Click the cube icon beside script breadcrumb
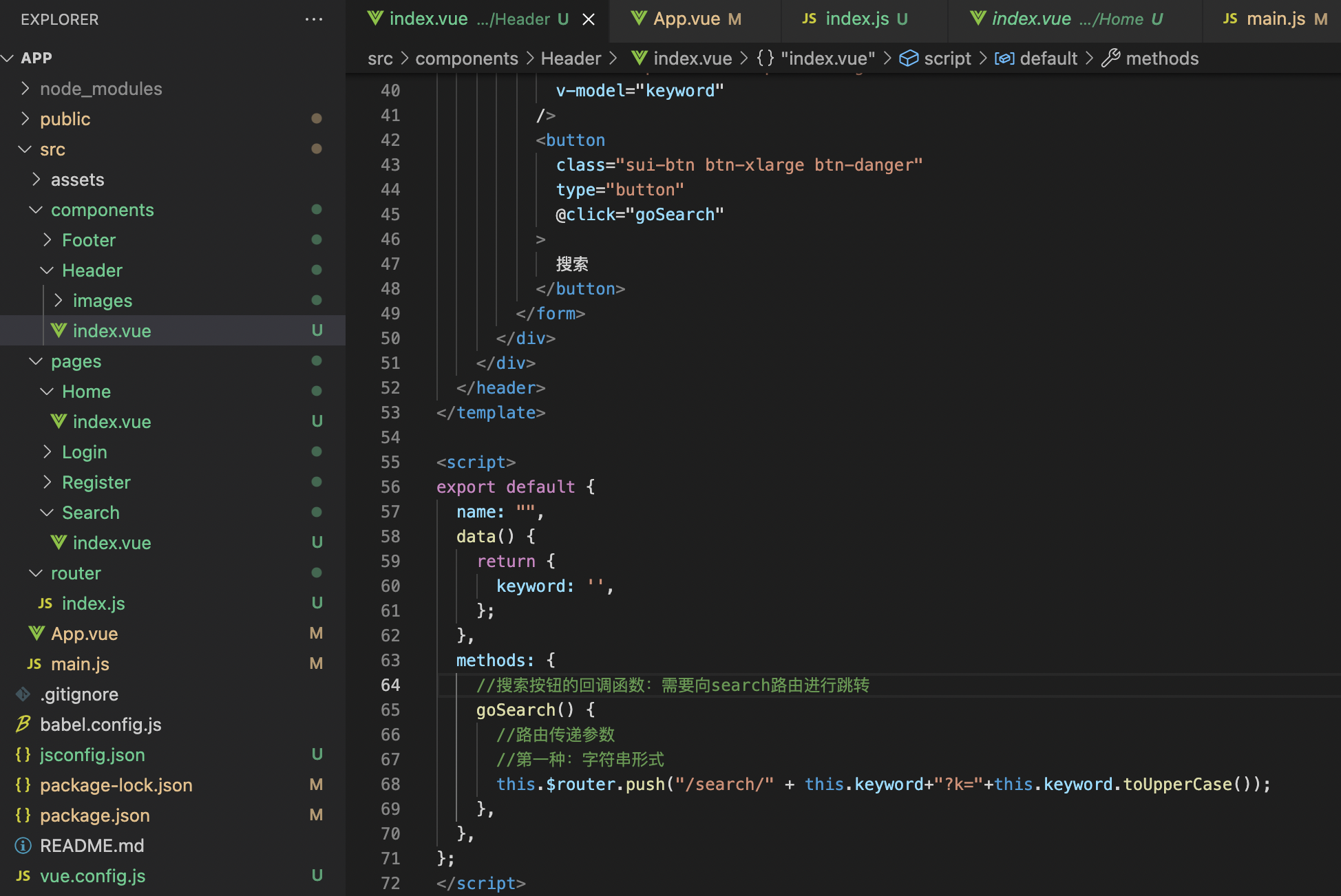 pyautogui.click(x=909, y=58)
